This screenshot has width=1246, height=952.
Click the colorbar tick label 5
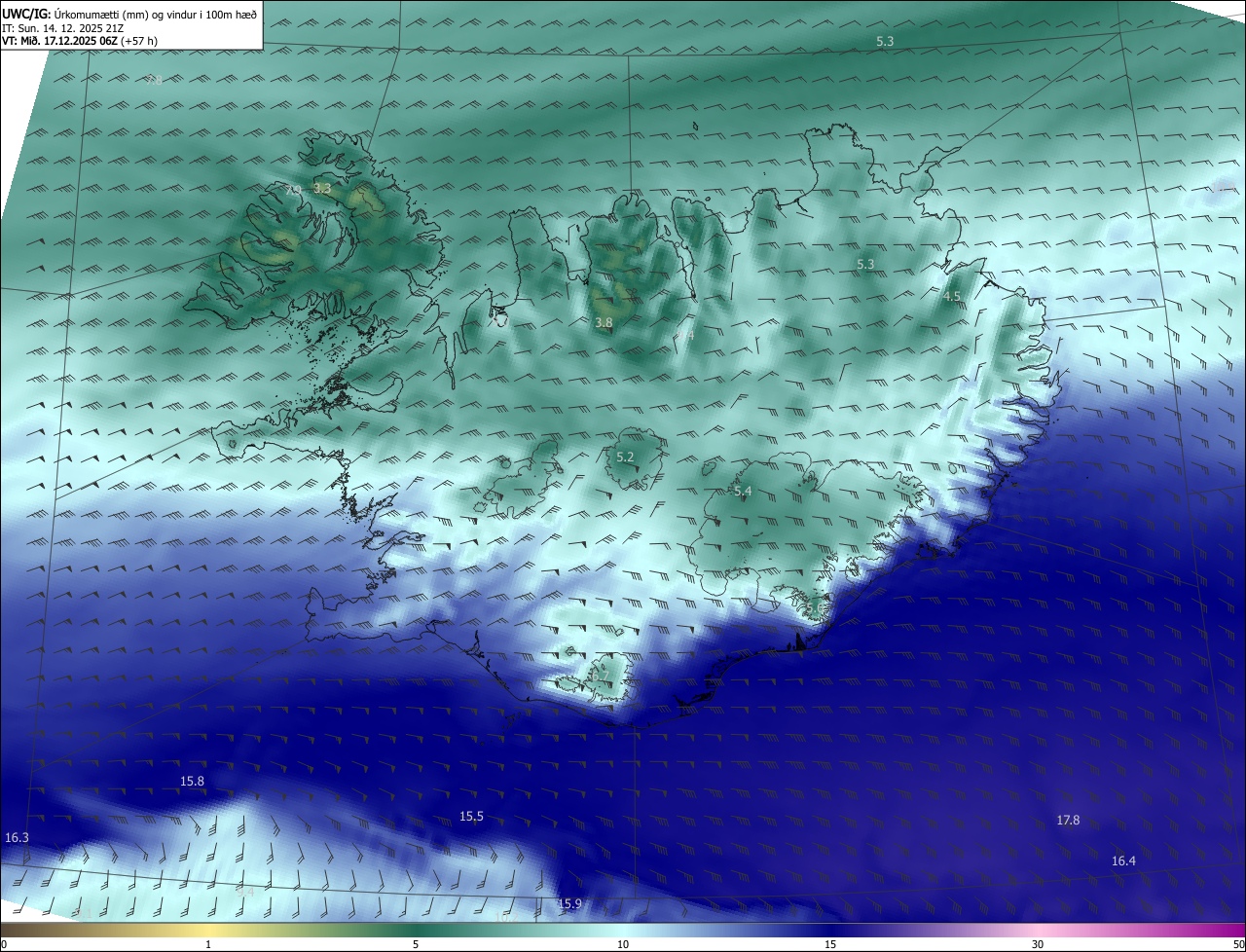pyautogui.click(x=416, y=944)
